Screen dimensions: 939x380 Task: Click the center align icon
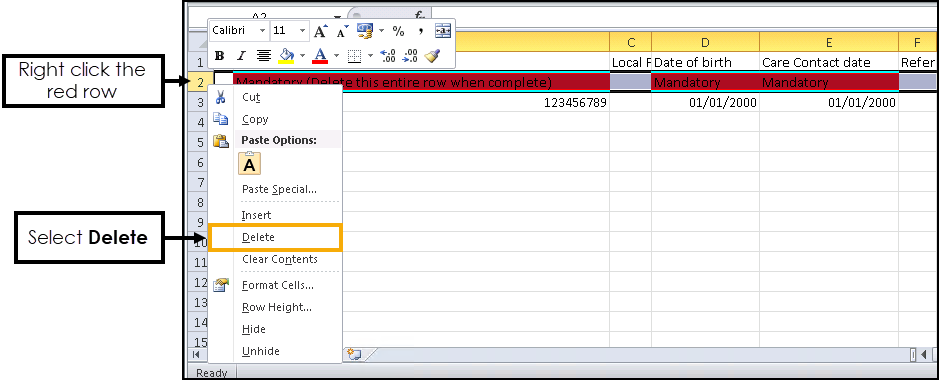coord(263,56)
